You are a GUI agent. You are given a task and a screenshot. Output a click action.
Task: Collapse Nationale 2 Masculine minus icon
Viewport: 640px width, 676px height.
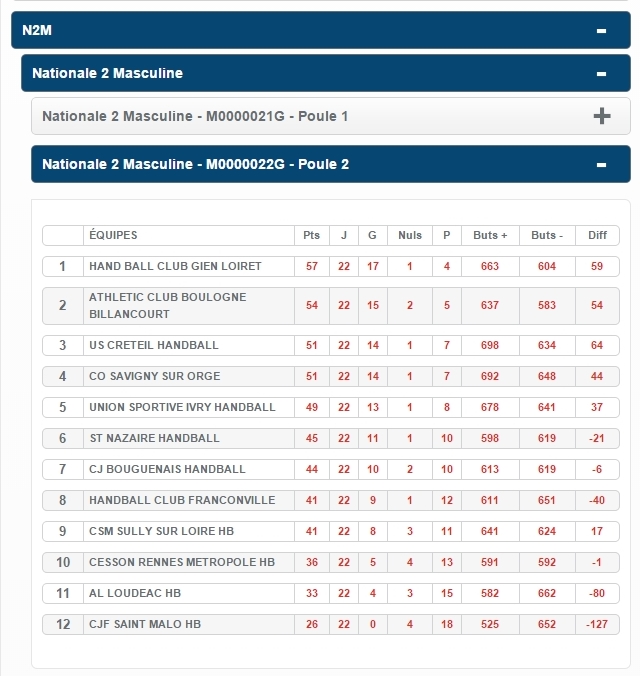pyautogui.click(x=601, y=74)
